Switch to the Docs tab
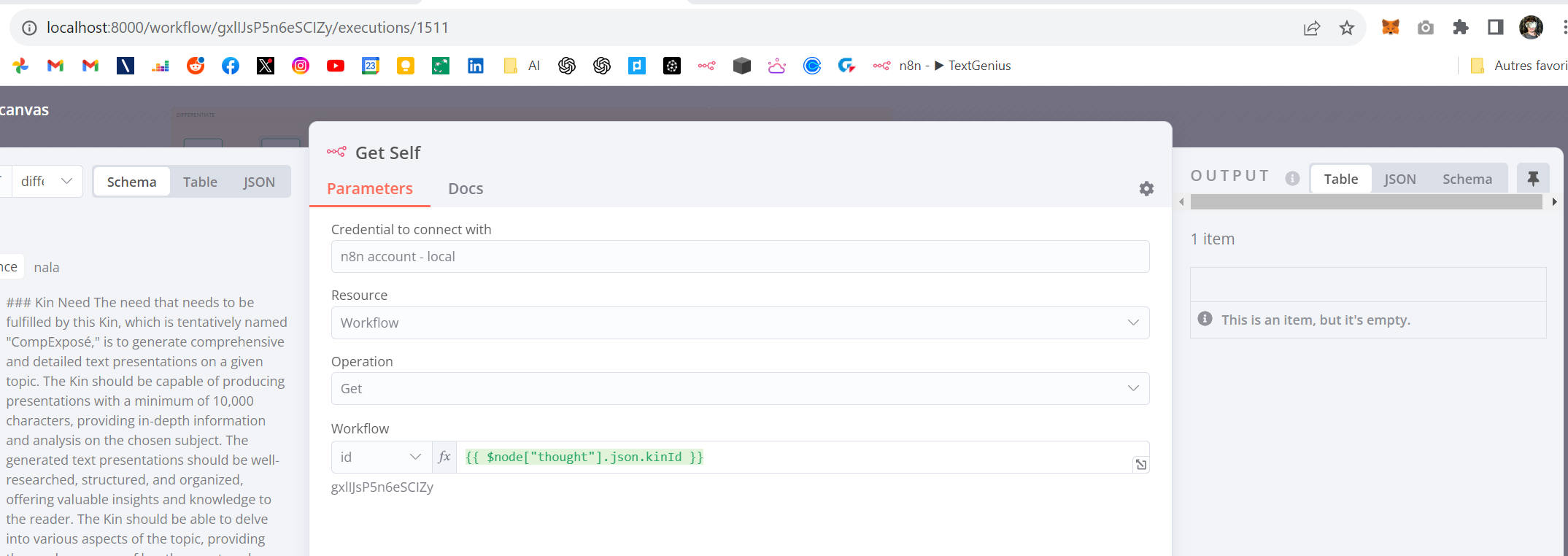The height and width of the screenshot is (556, 1568). click(466, 189)
